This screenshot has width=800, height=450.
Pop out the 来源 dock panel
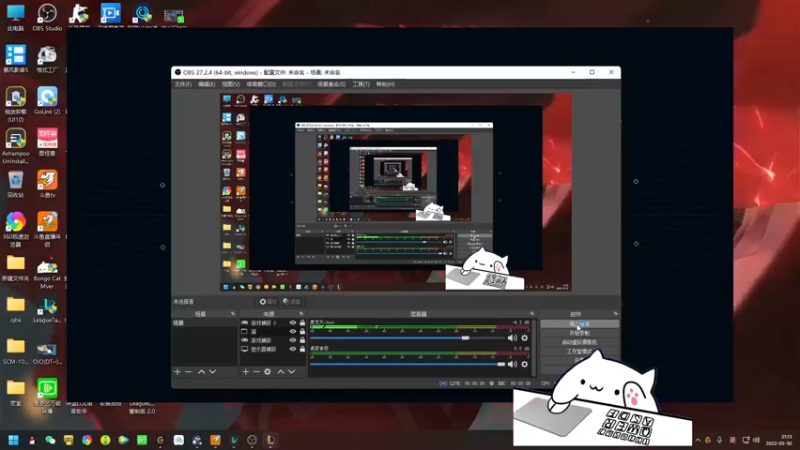click(301, 314)
